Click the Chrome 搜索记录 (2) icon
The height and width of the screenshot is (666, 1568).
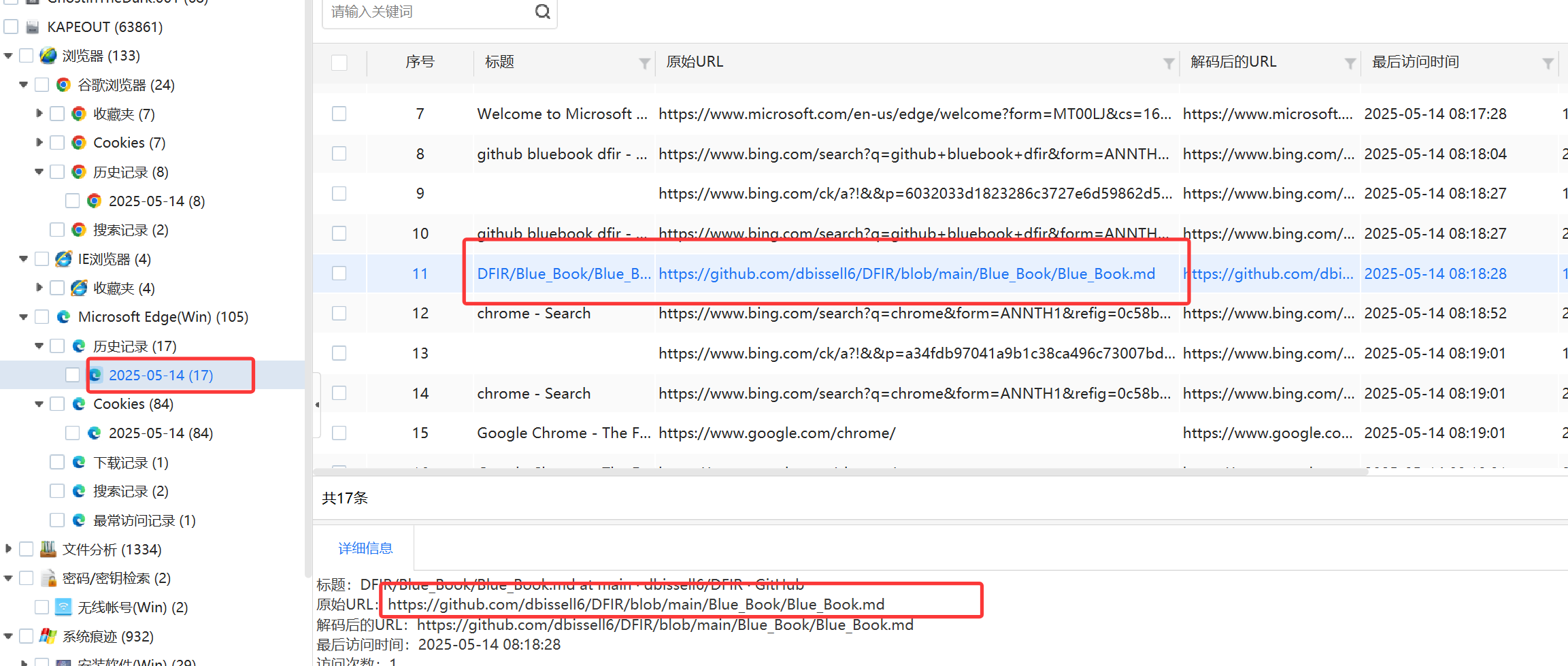(x=79, y=230)
